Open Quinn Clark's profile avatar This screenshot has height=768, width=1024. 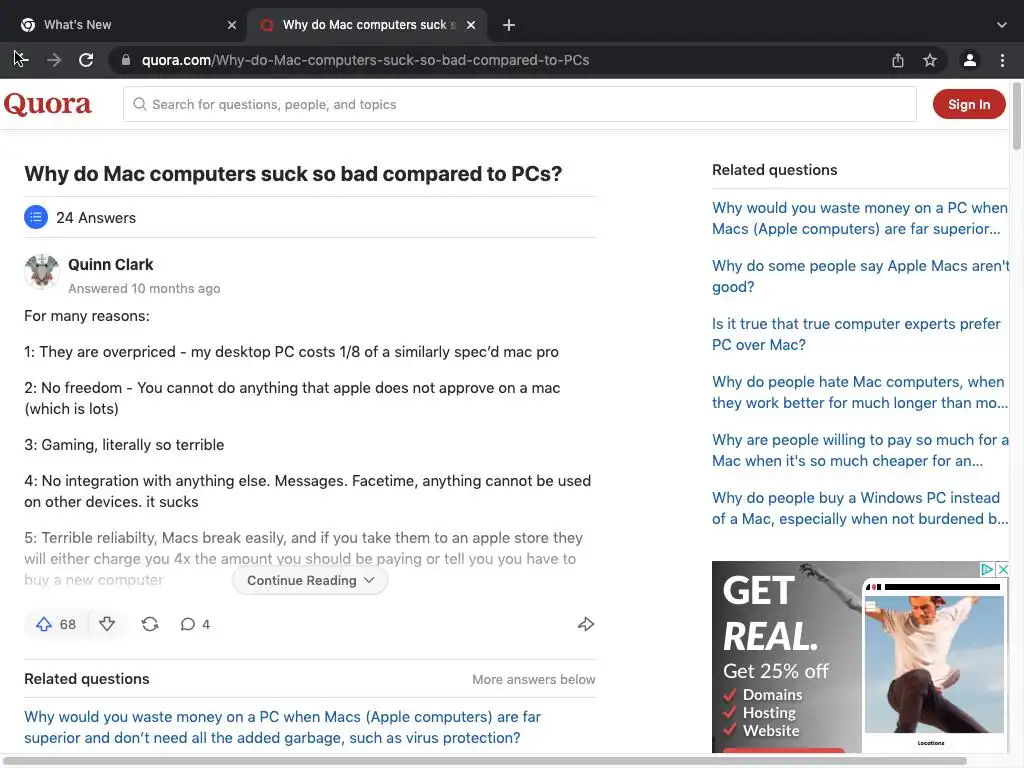[x=42, y=272]
